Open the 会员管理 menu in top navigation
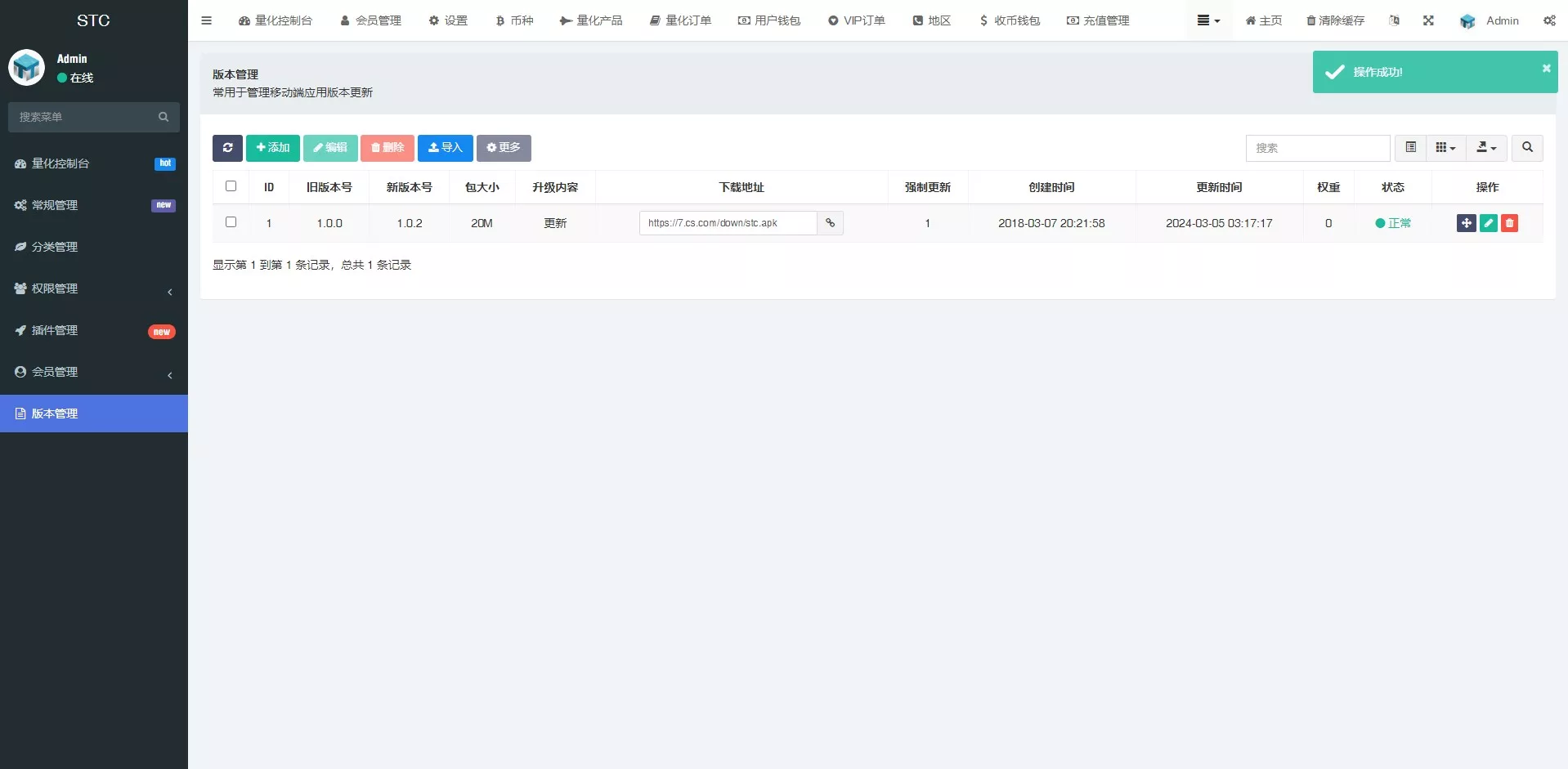The width and height of the screenshot is (1568, 769). (370, 20)
